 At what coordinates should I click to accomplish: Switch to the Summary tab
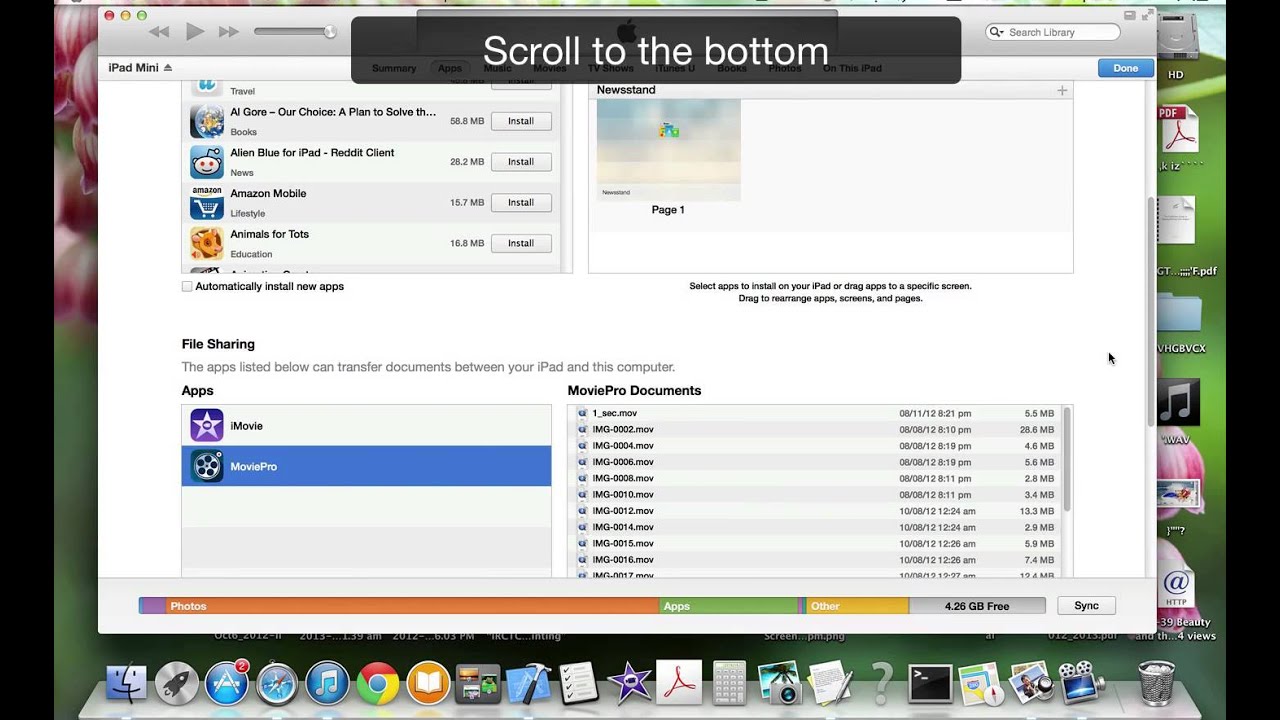pyautogui.click(x=394, y=68)
